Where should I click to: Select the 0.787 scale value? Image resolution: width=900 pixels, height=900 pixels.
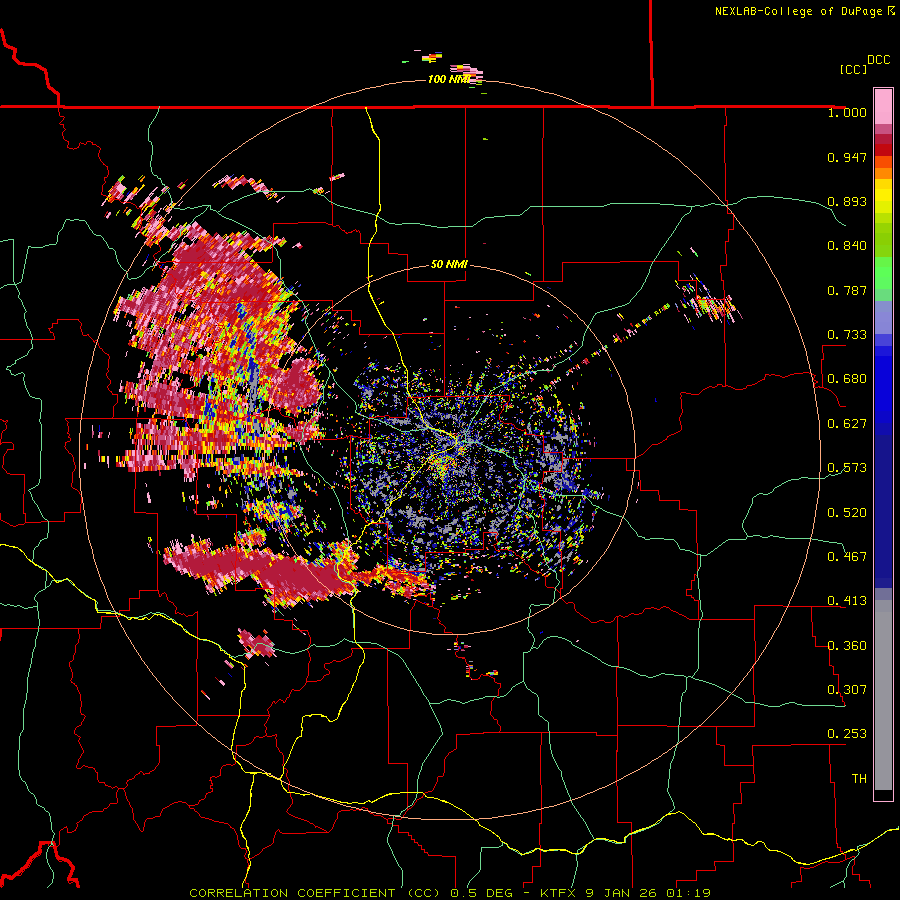847,290
